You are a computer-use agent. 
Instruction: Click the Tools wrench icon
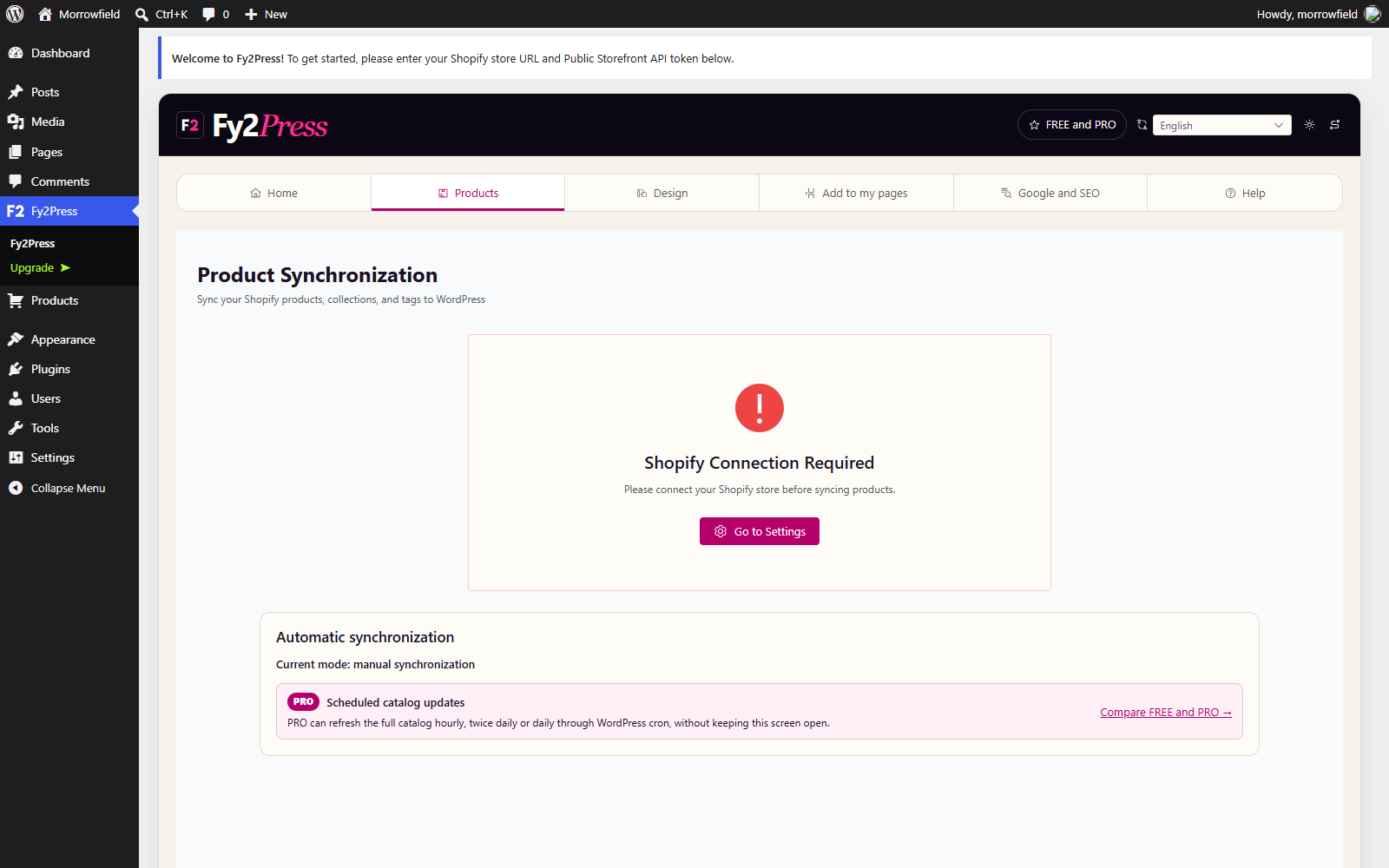[16, 428]
